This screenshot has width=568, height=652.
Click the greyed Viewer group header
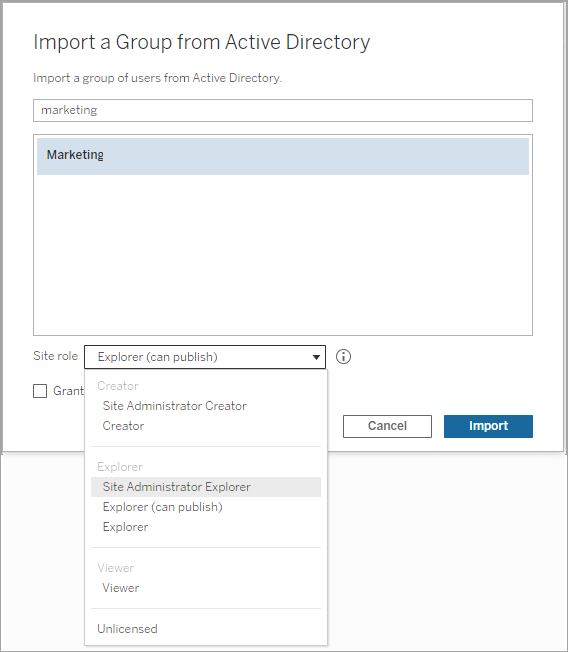click(116, 568)
